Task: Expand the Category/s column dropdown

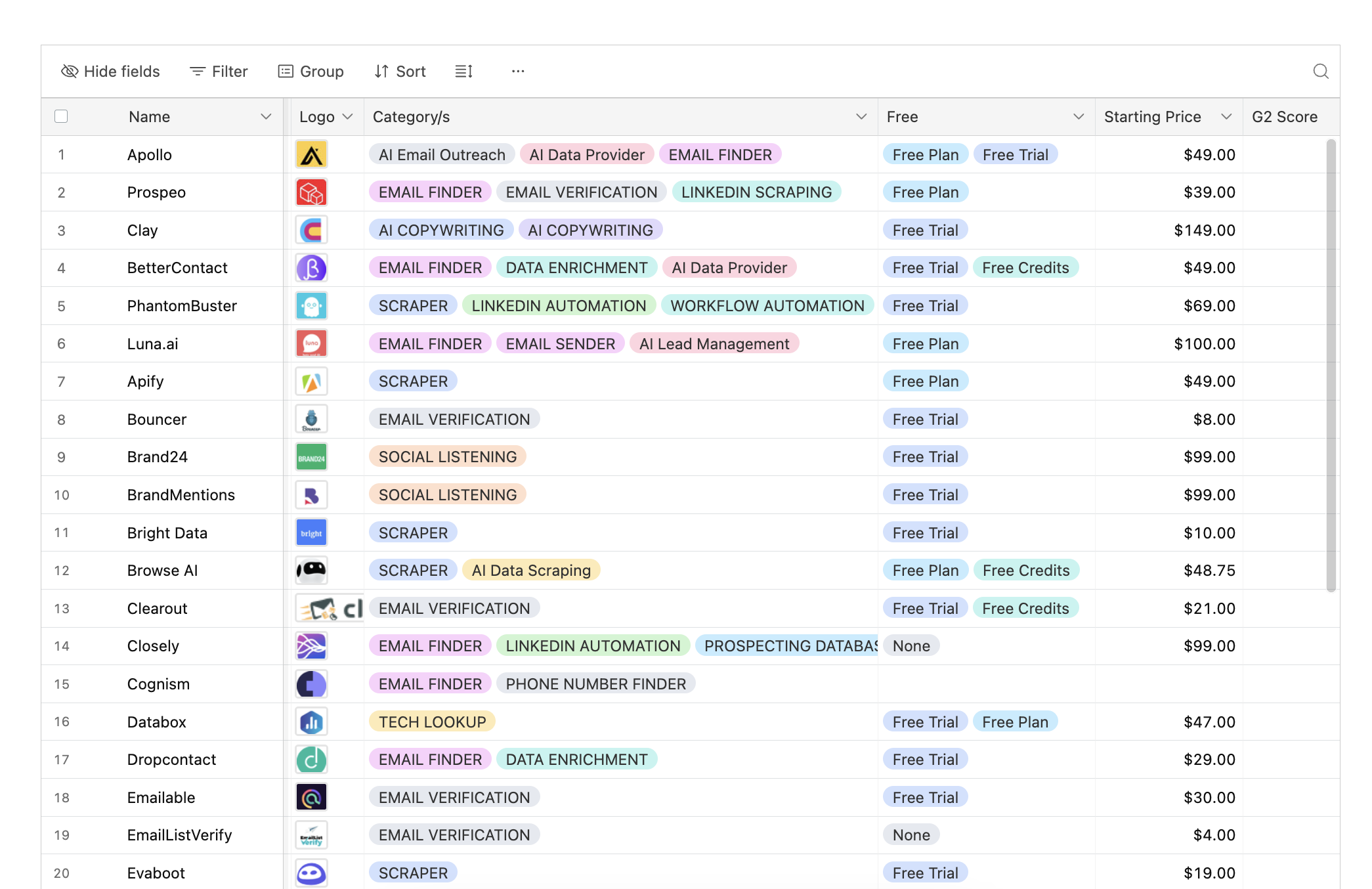Action: pos(861,116)
